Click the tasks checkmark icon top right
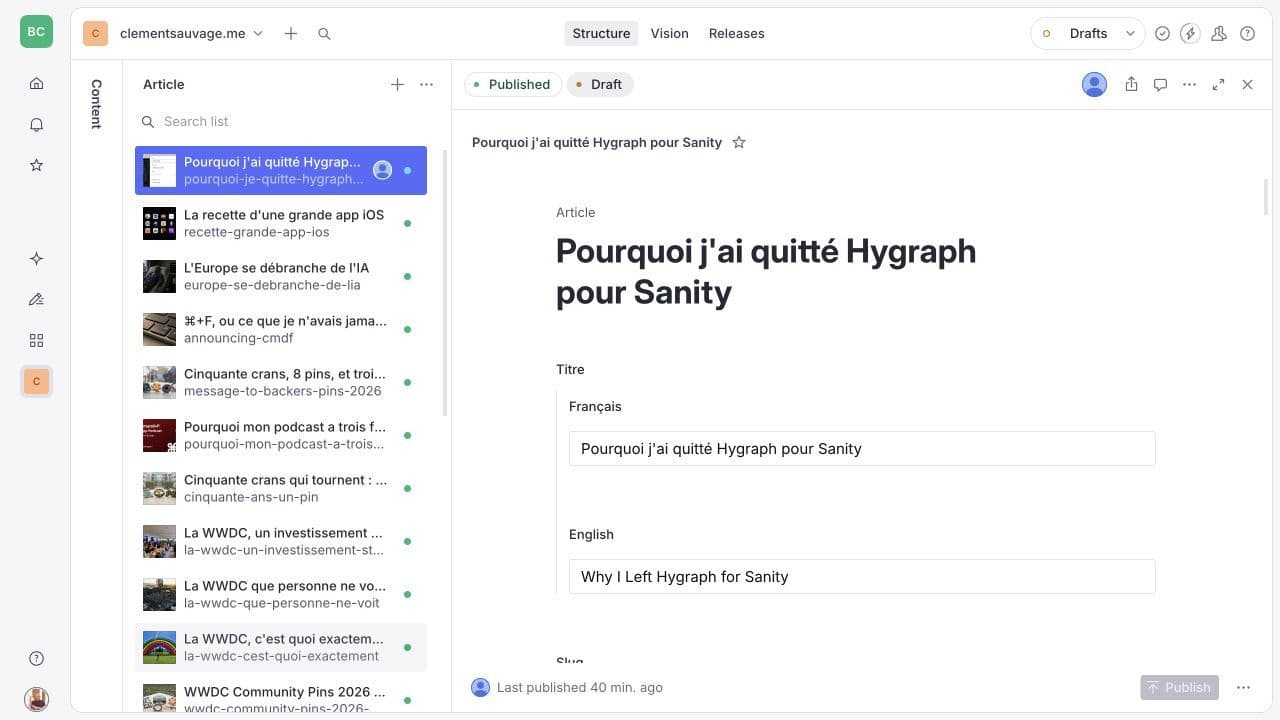This screenshot has height=720, width=1280. [1162, 33]
